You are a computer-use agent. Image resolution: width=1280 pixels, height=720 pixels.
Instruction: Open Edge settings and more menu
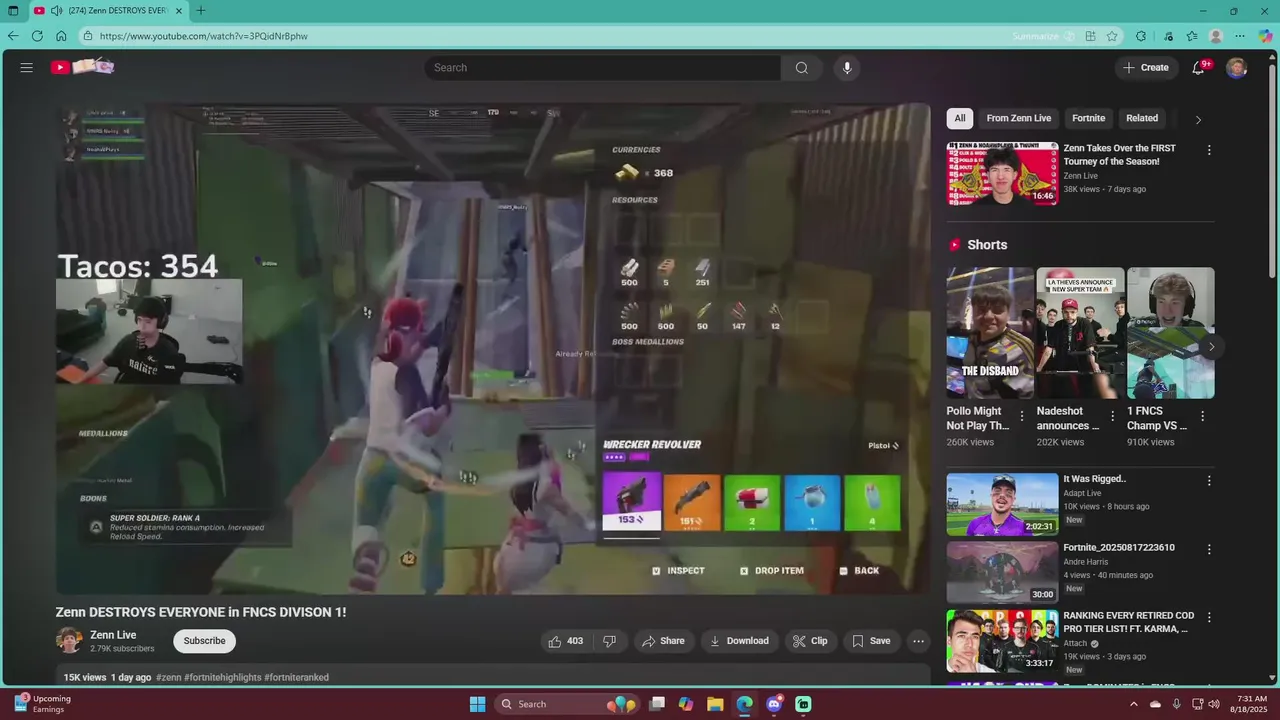pyautogui.click(x=1240, y=36)
